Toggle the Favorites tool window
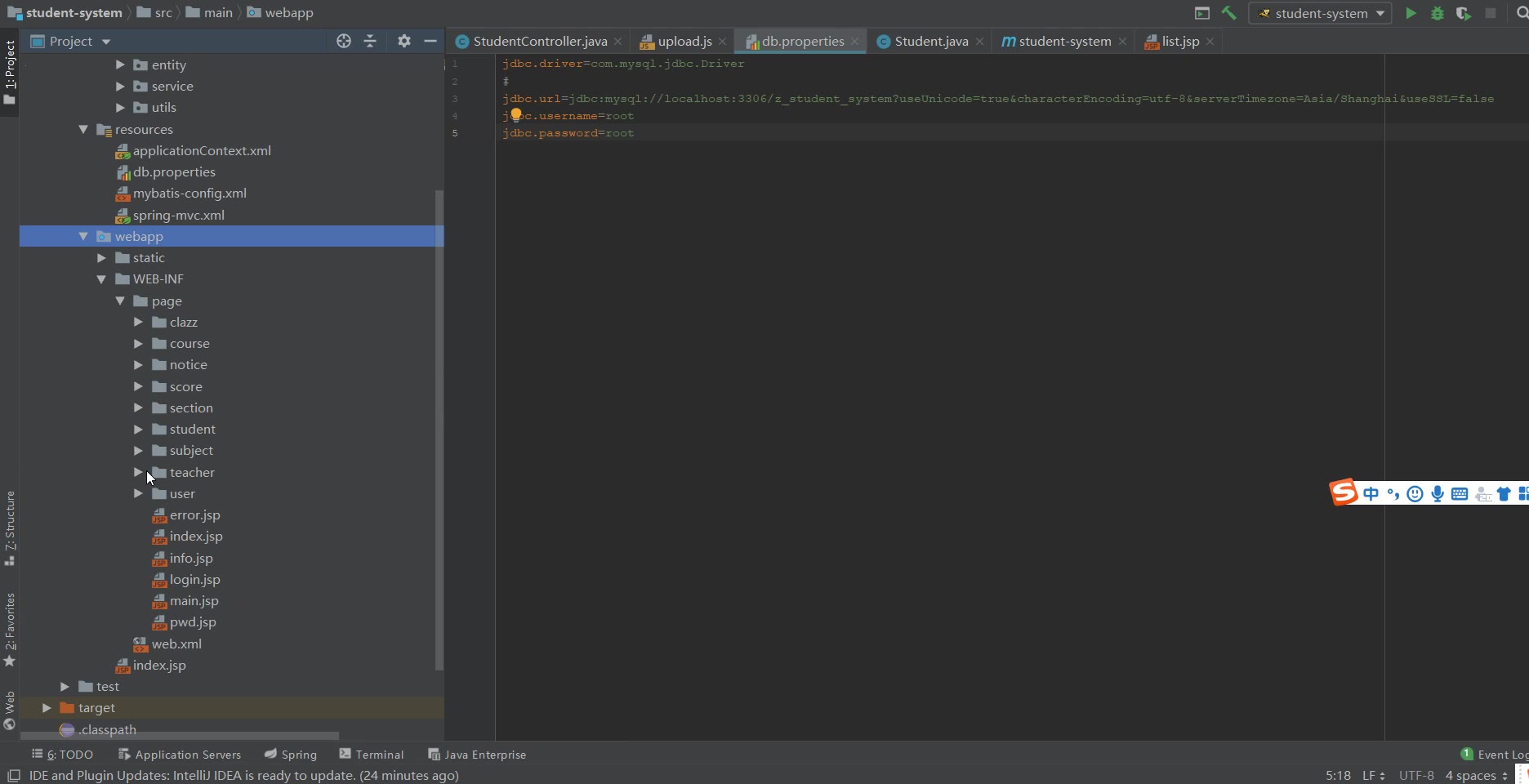The height and width of the screenshot is (784, 1529). [10, 629]
